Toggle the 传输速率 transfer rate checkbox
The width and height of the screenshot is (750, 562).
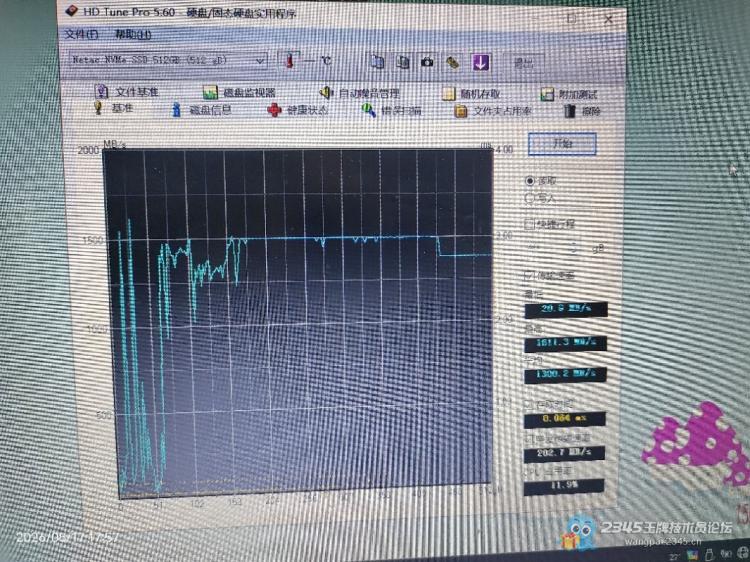(x=529, y=275)
